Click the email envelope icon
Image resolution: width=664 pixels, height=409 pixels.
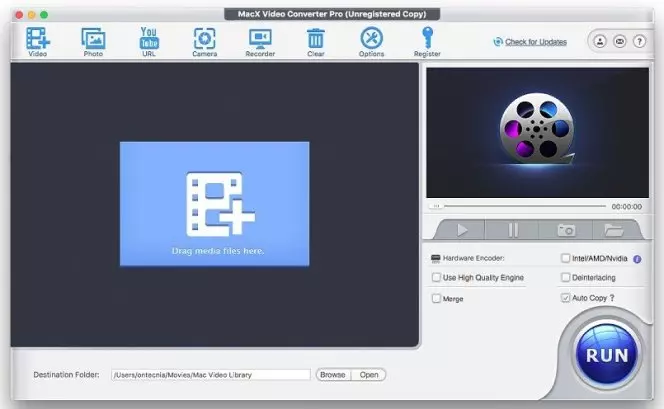(x=620, y=41)
